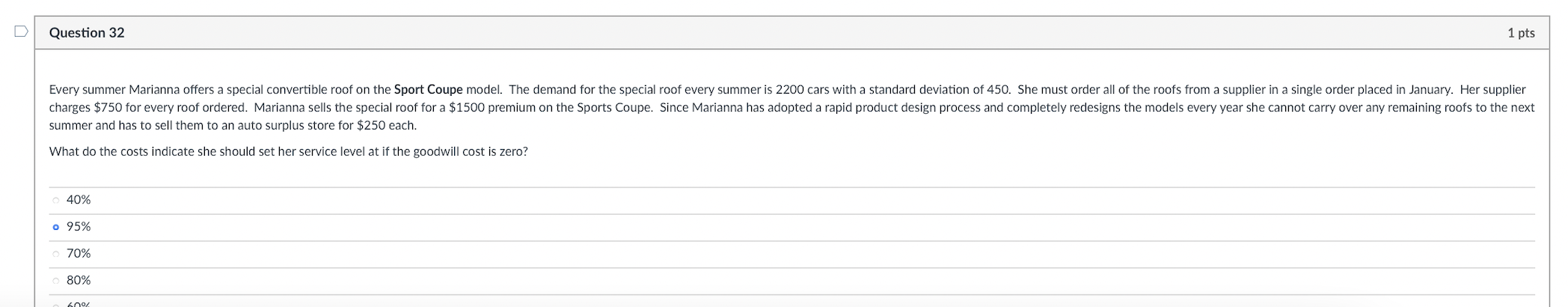Click the 95% answer label text
This screenshot has height=307, width=1568.
79,227
